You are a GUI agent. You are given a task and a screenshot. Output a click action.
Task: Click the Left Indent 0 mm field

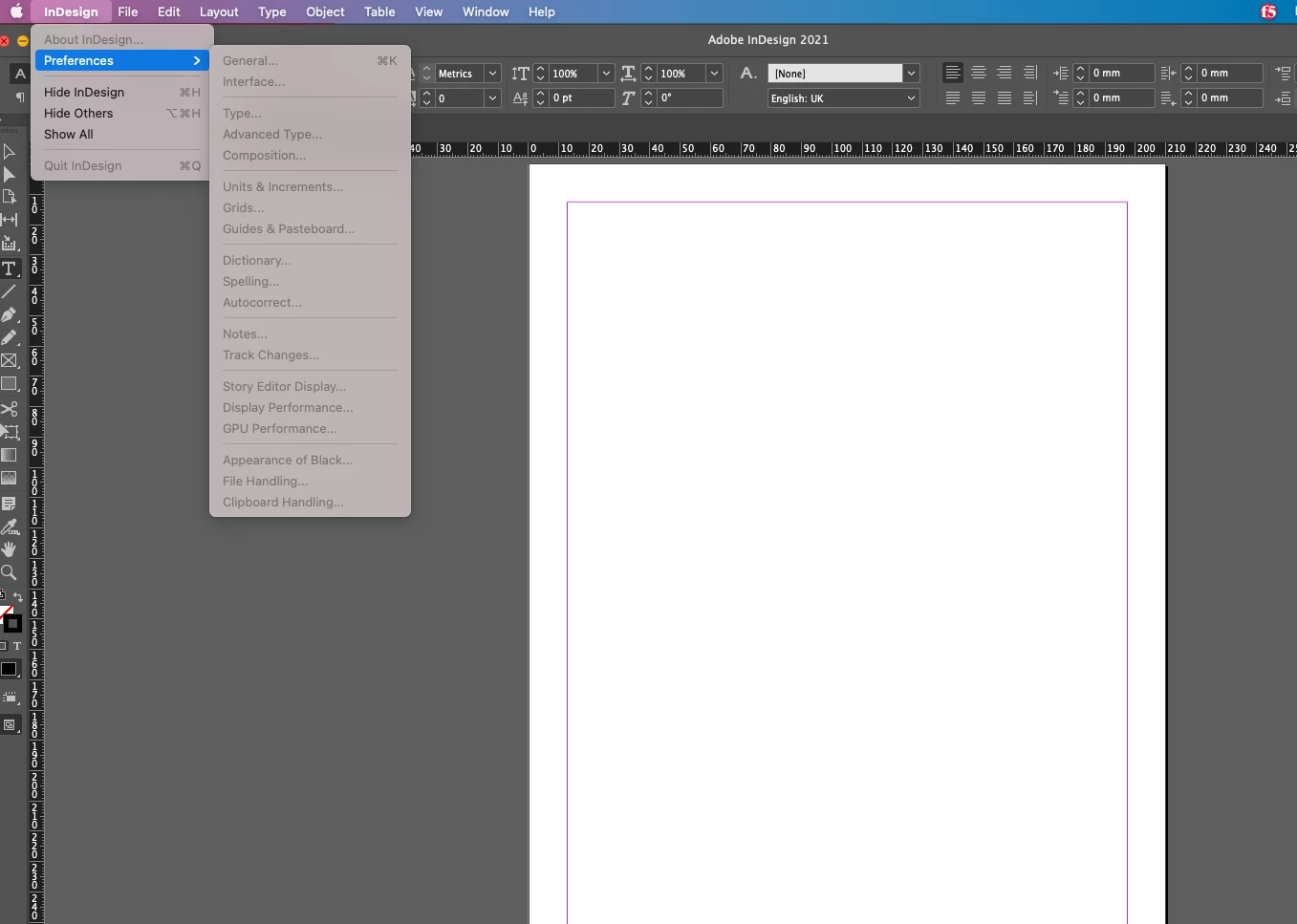coord(1122,73)
